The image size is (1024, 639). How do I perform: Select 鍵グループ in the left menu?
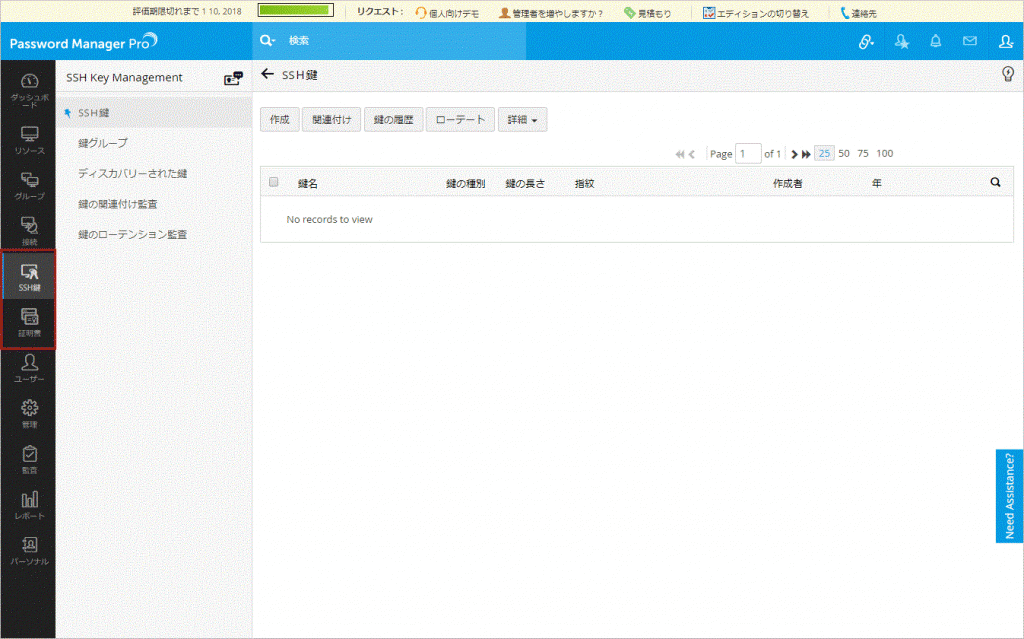coord(103,143)
